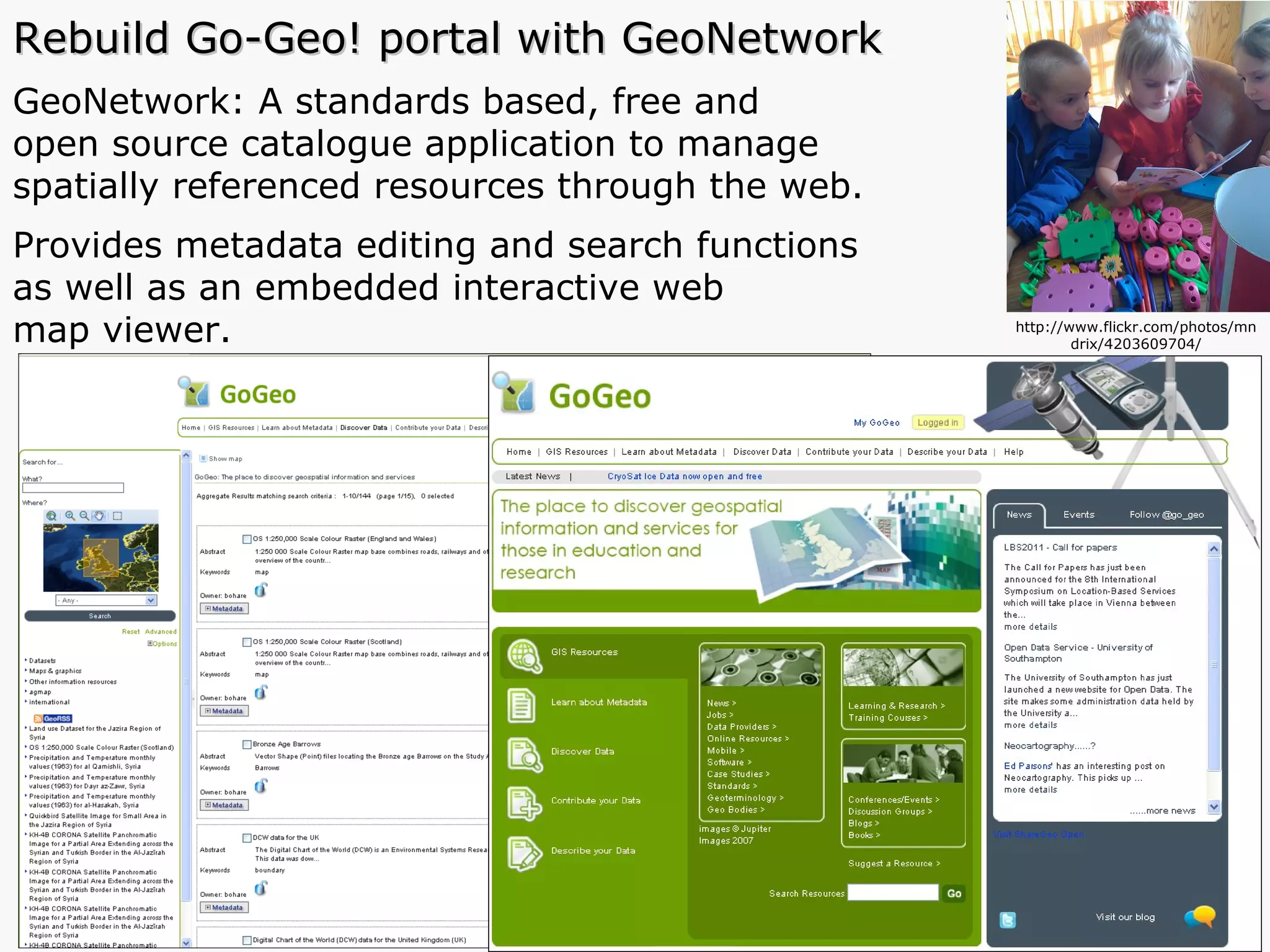The width and height of the screenshot is (1270, 952).
Task: Switch to the News tab
Action: [1019, 515]
